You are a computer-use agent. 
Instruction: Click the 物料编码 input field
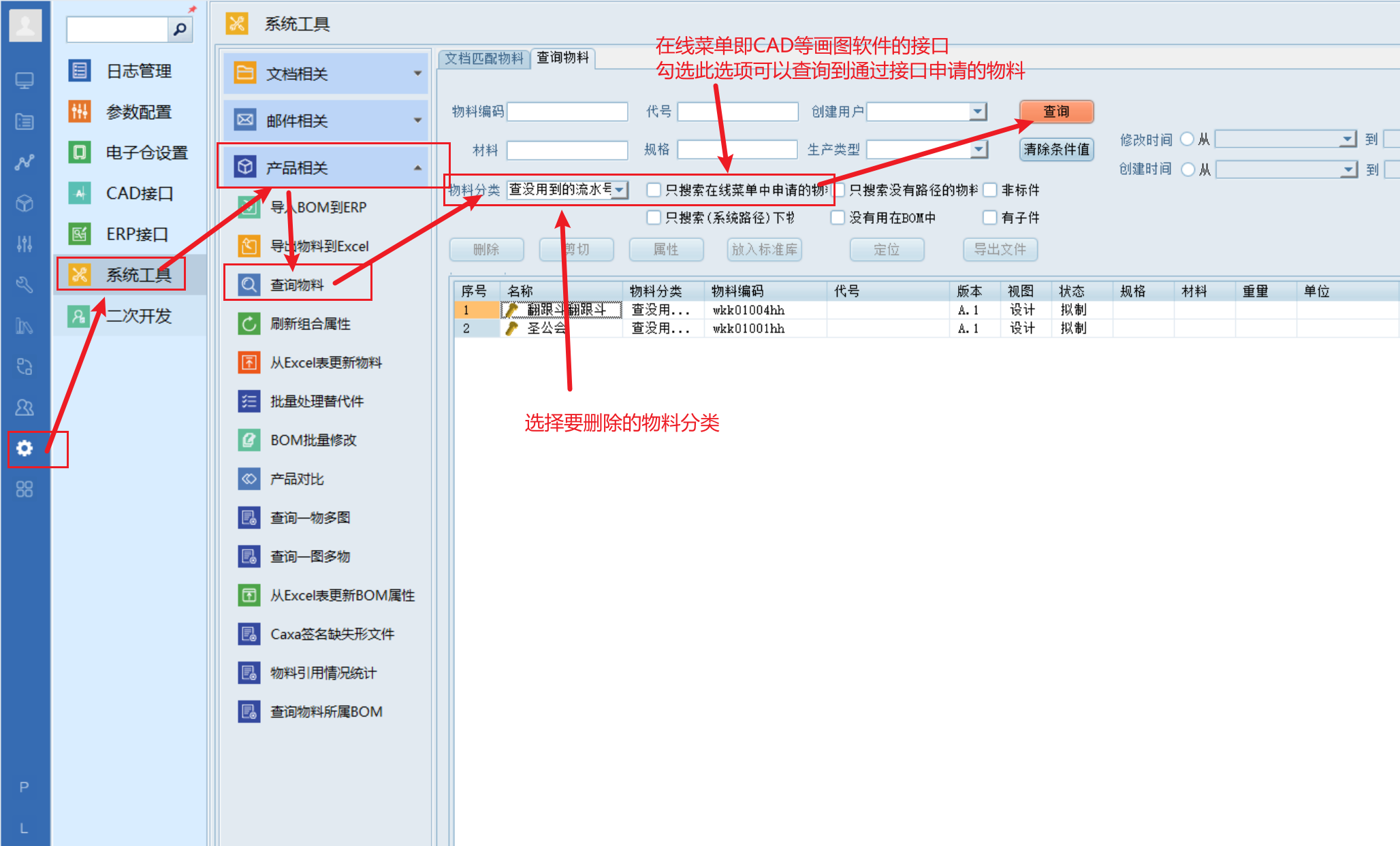[x=567, y=111]
